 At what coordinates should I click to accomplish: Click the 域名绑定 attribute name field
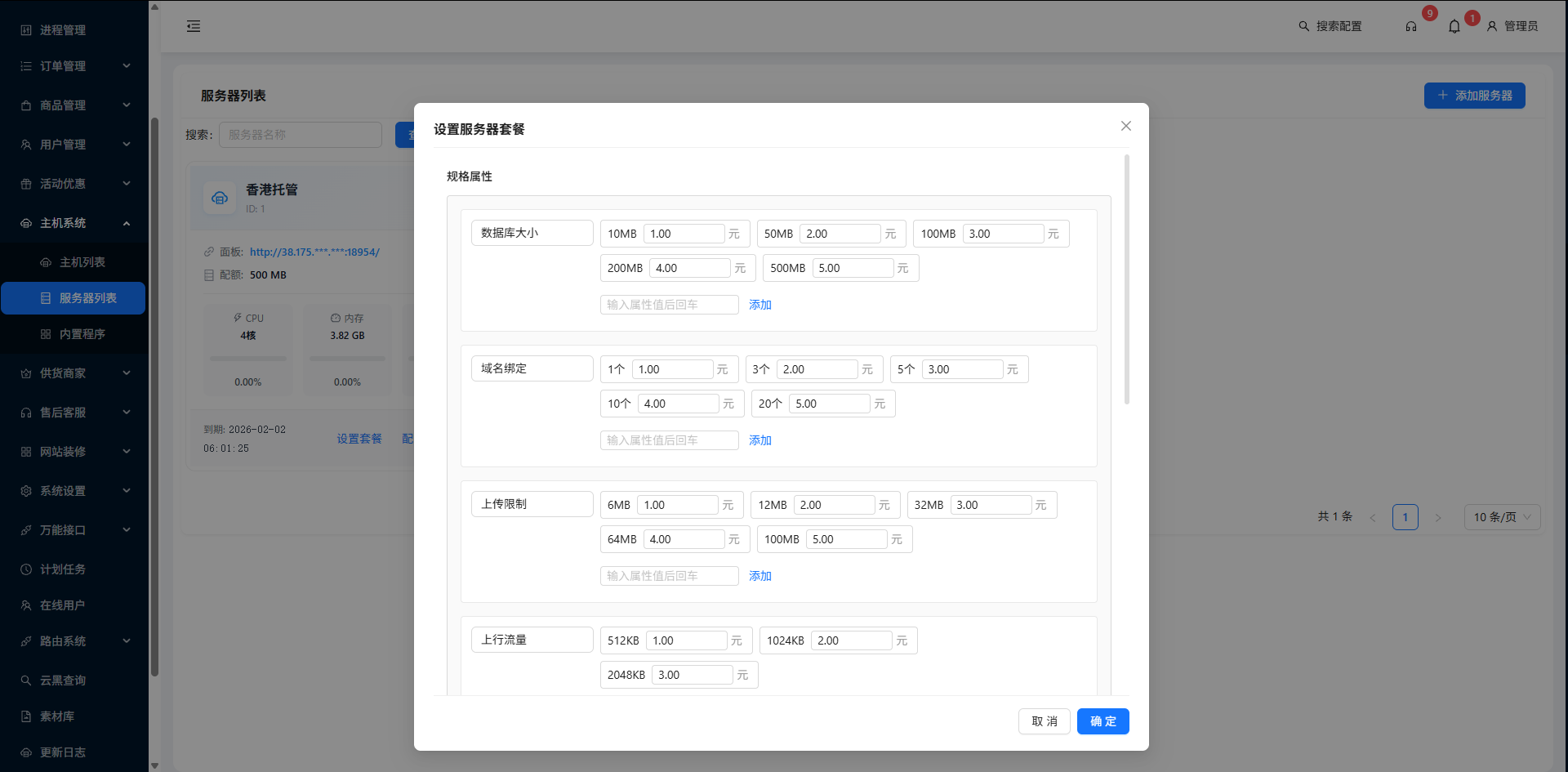[x=532, y=368]
